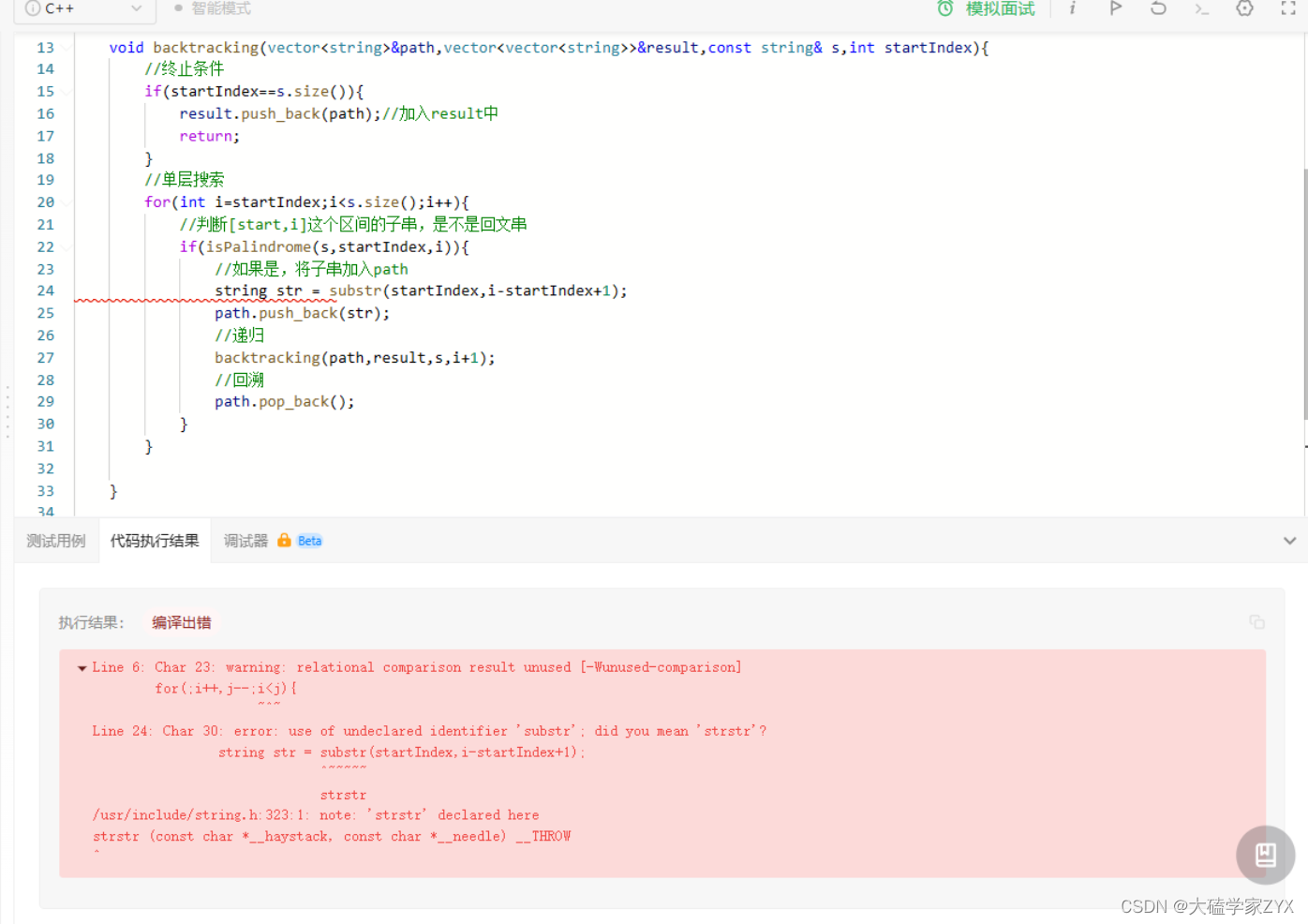Click the 执行结果 label

(x=91, y=622)
